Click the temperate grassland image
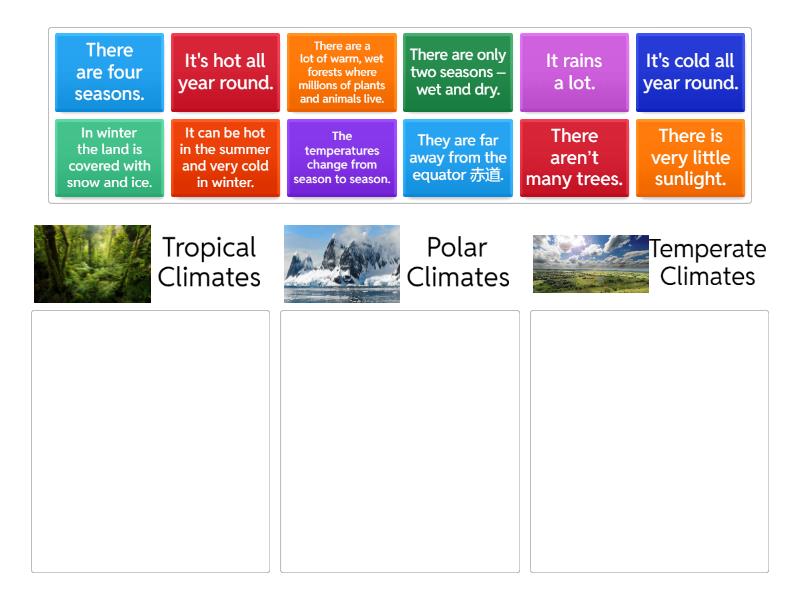 click(590, 261)
